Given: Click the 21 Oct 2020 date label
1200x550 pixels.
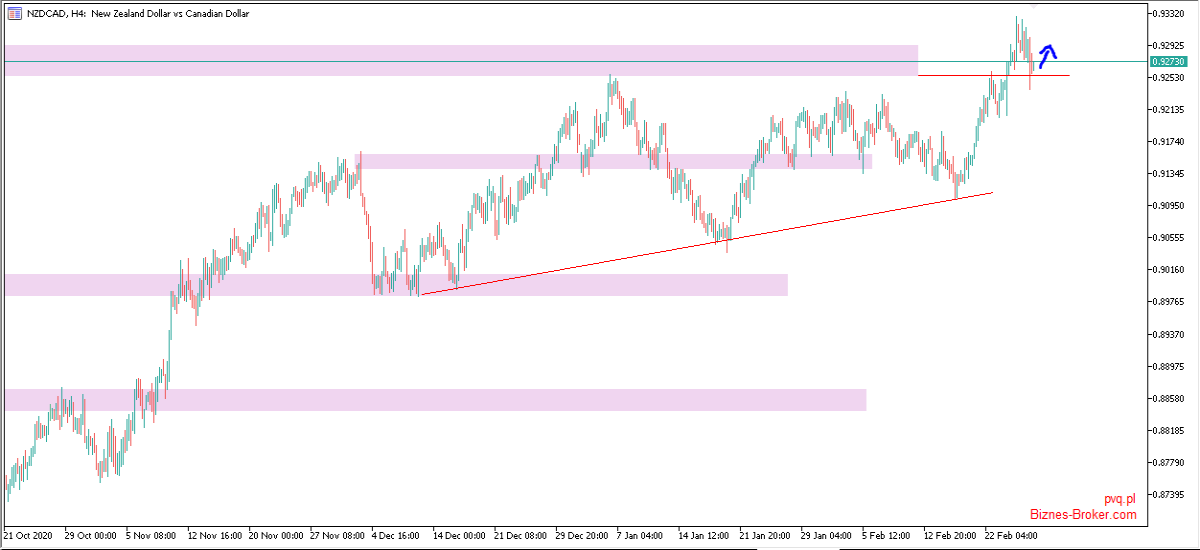Looking at the screenshot, I should [x=29, y=535].
